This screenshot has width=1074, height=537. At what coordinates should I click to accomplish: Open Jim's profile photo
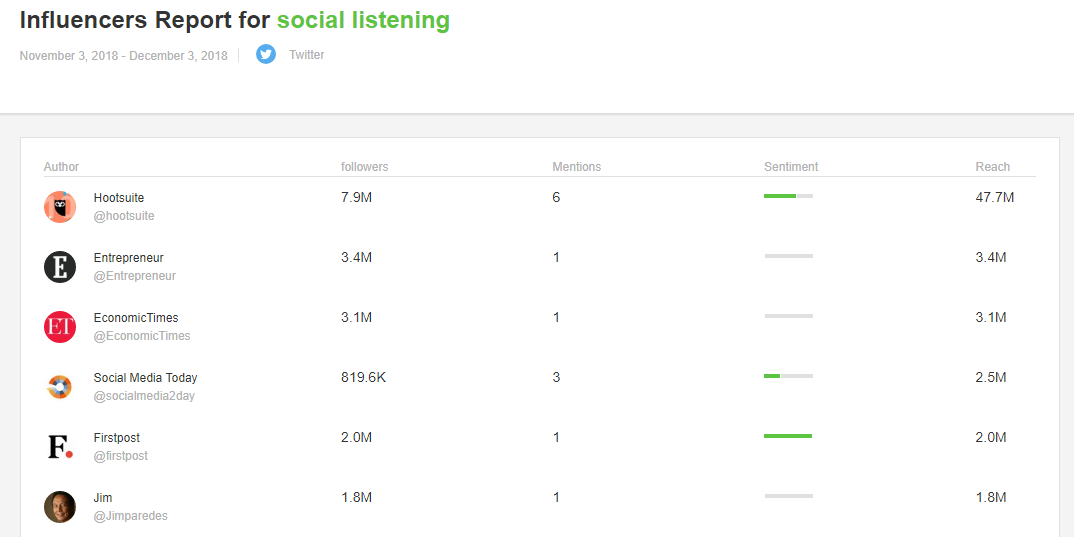(x=60, y=507)
